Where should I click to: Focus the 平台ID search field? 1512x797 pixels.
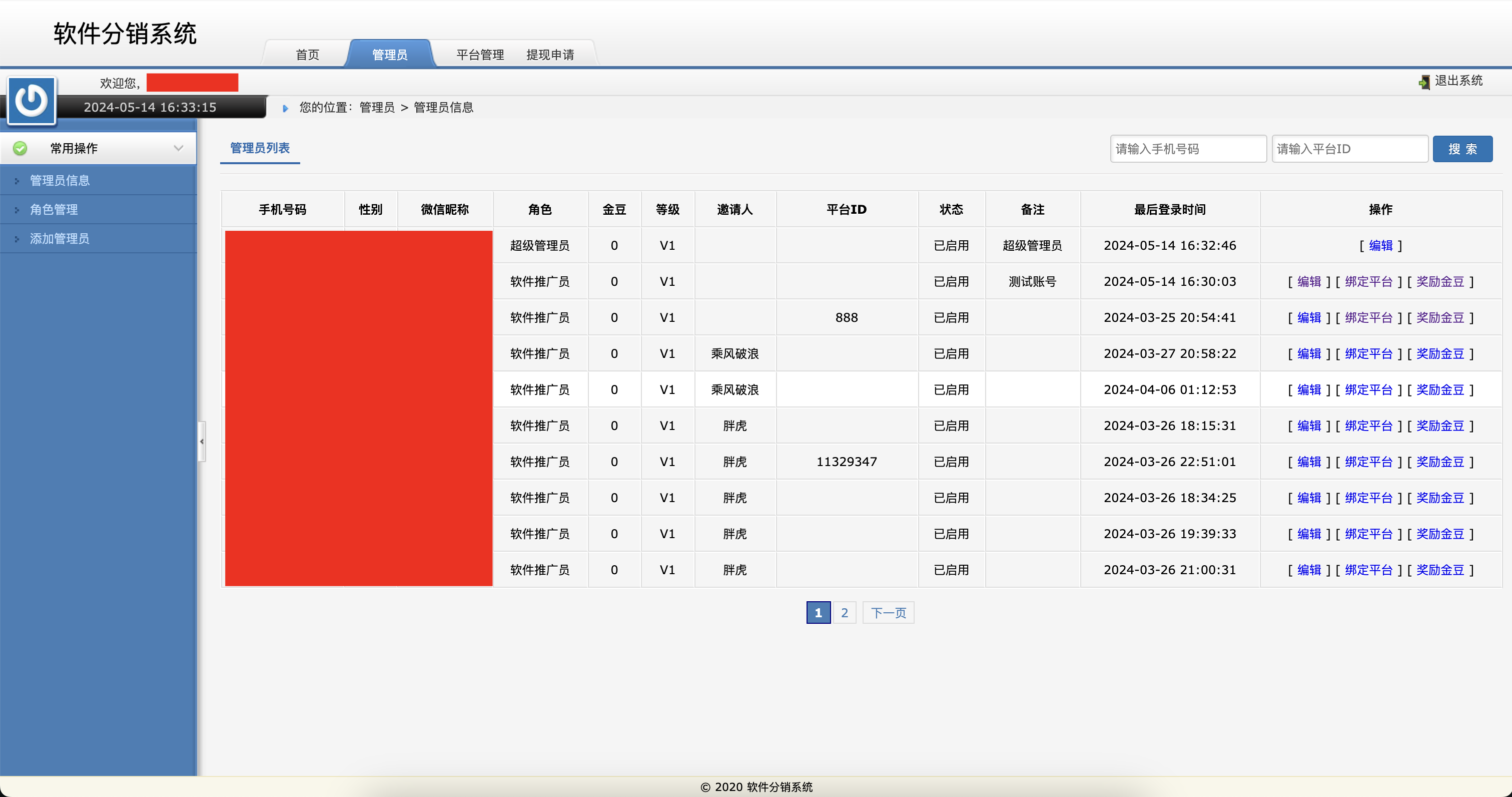[x=1349, y=149]
